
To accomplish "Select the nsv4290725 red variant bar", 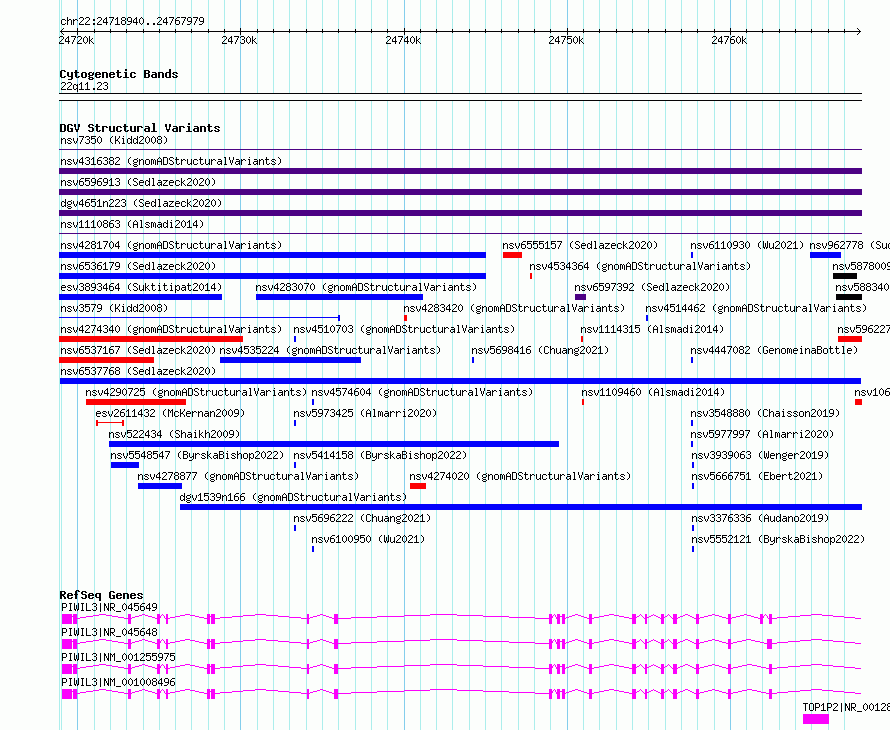I will (x=136, y=402).
